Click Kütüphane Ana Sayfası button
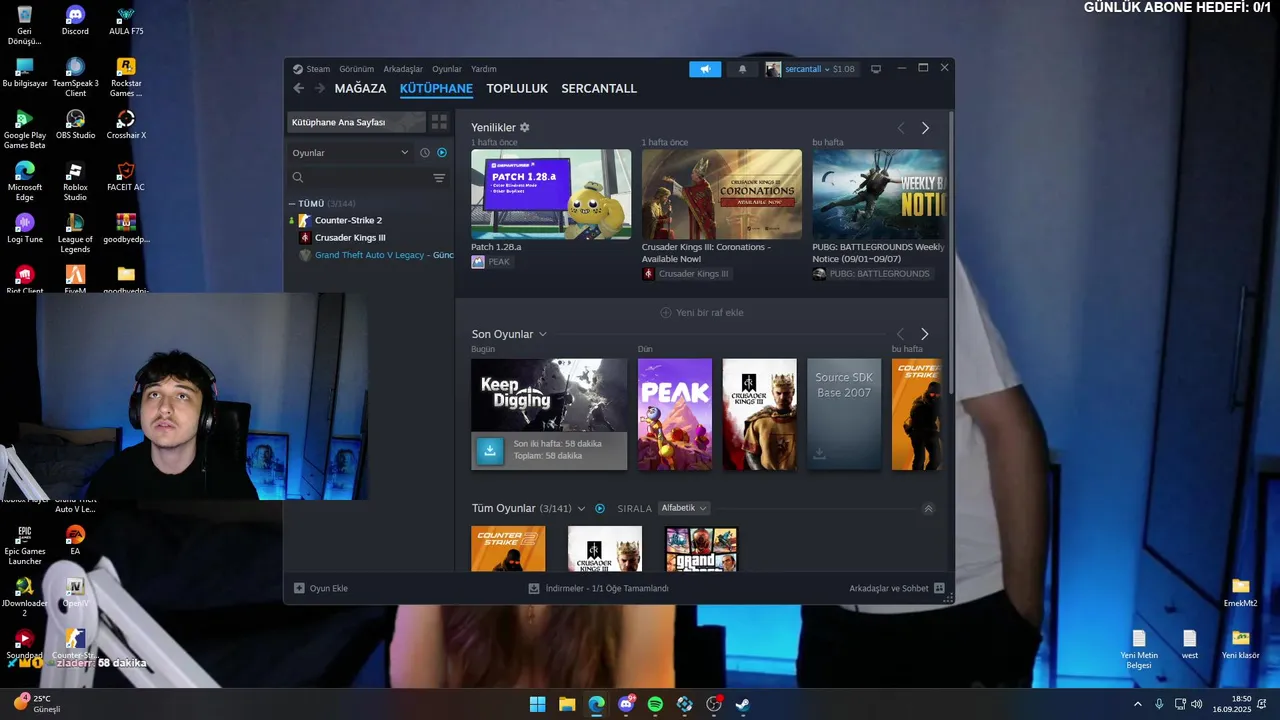 click(x=356, y=122)
